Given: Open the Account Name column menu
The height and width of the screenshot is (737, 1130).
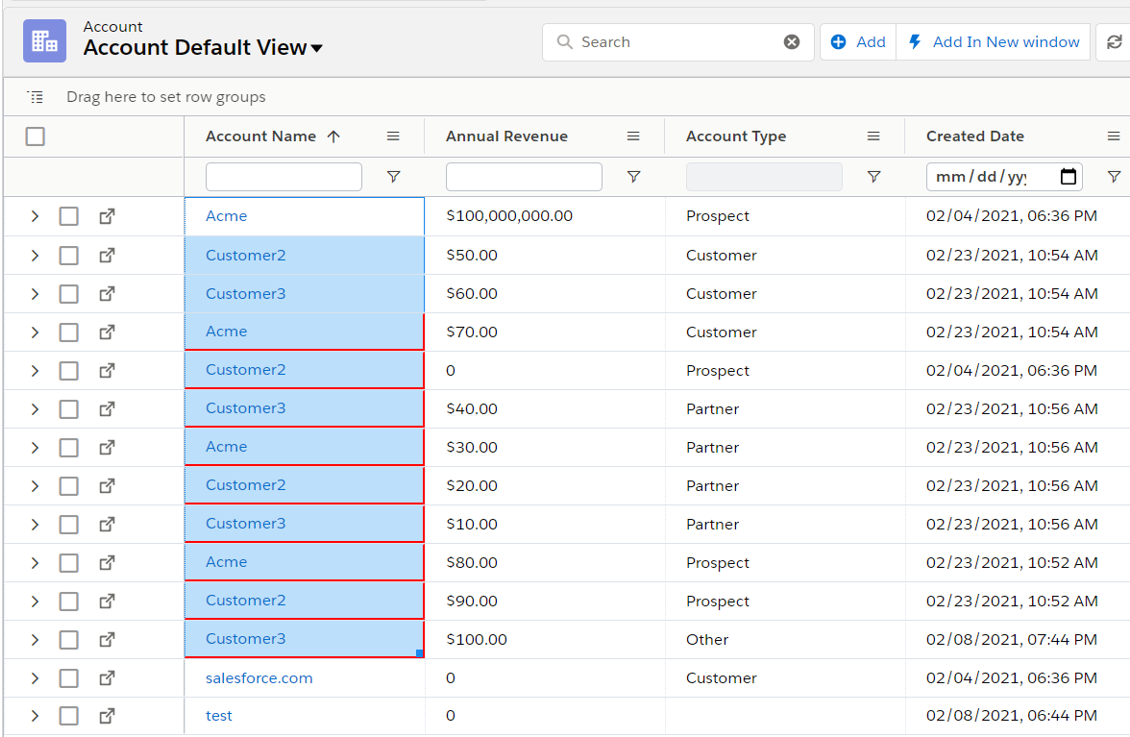Looking at the screenshot, I should [x=393, y=137].
